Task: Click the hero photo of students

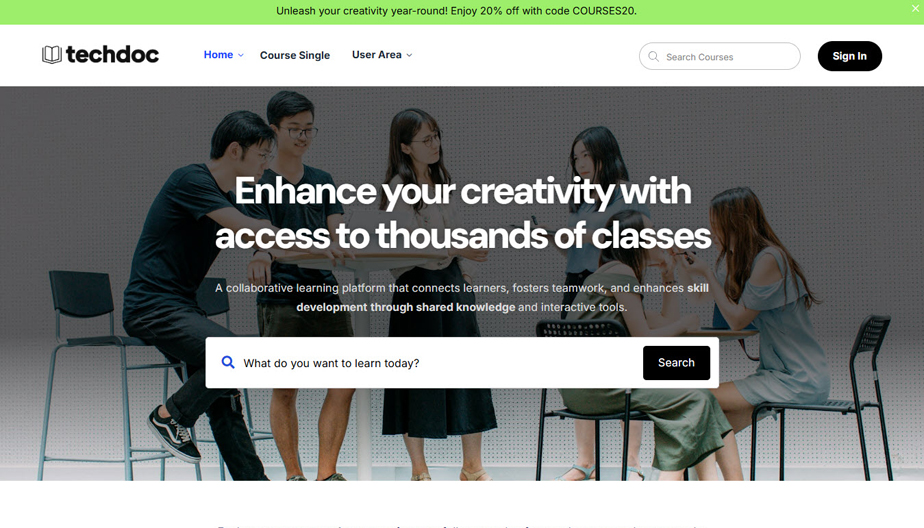Action: pos(462,283)
